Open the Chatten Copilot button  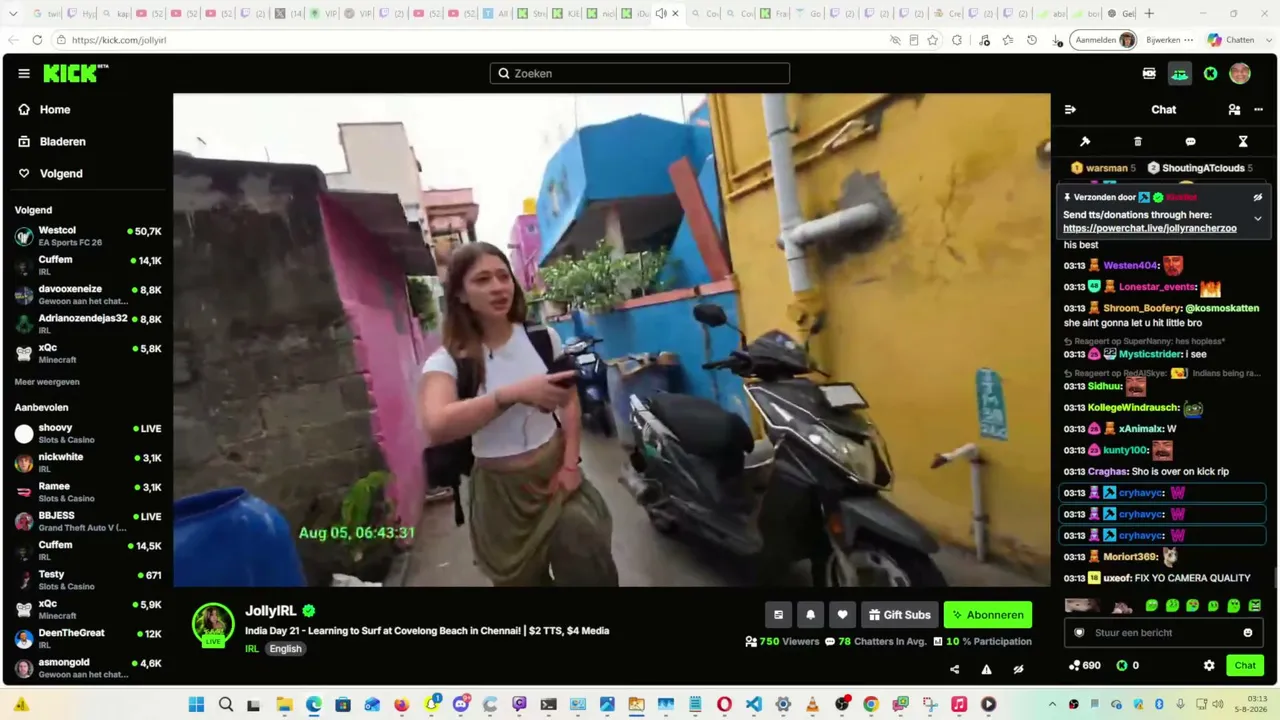[1231, 40]
